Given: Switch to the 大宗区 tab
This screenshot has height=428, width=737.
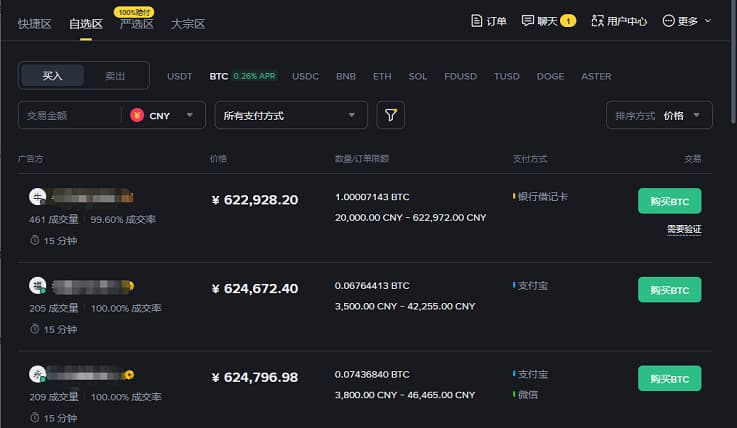Looking at the screenshot, I should 188,22.
